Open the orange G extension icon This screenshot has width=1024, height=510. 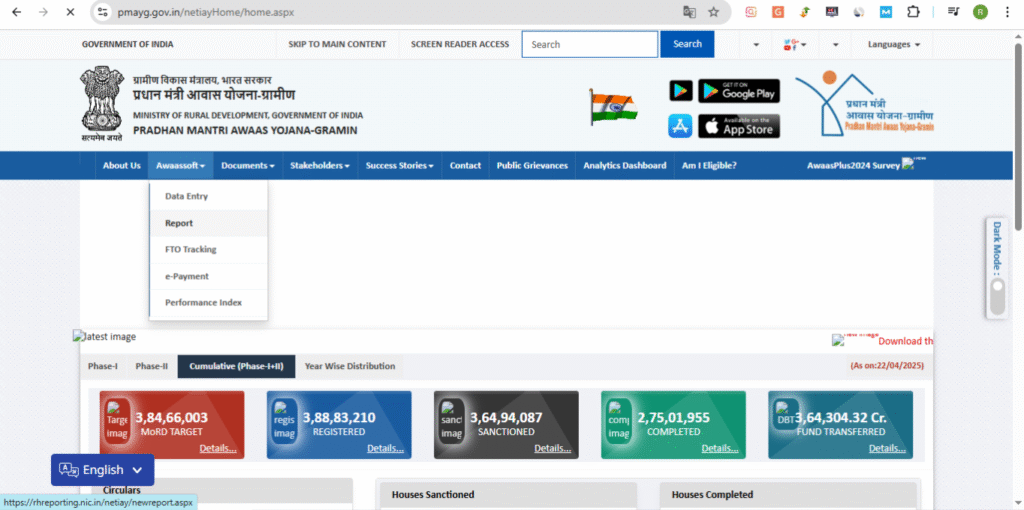click(778, 12)
